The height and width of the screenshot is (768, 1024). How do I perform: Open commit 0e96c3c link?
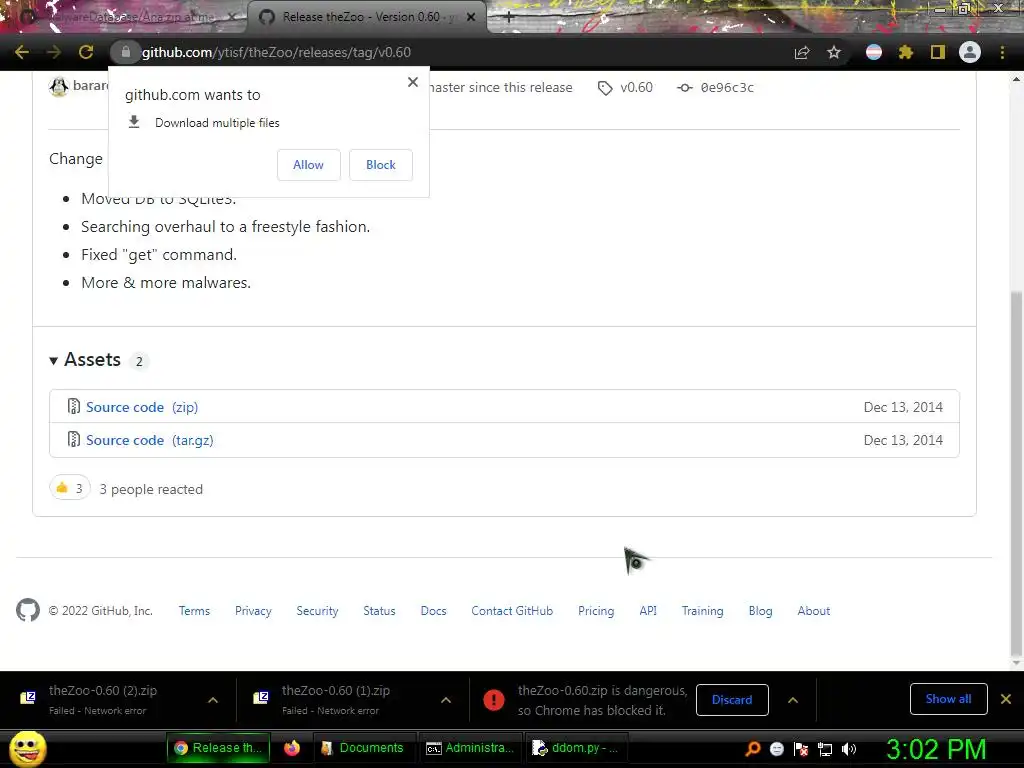pyautogui.click(x=716, y=88)
